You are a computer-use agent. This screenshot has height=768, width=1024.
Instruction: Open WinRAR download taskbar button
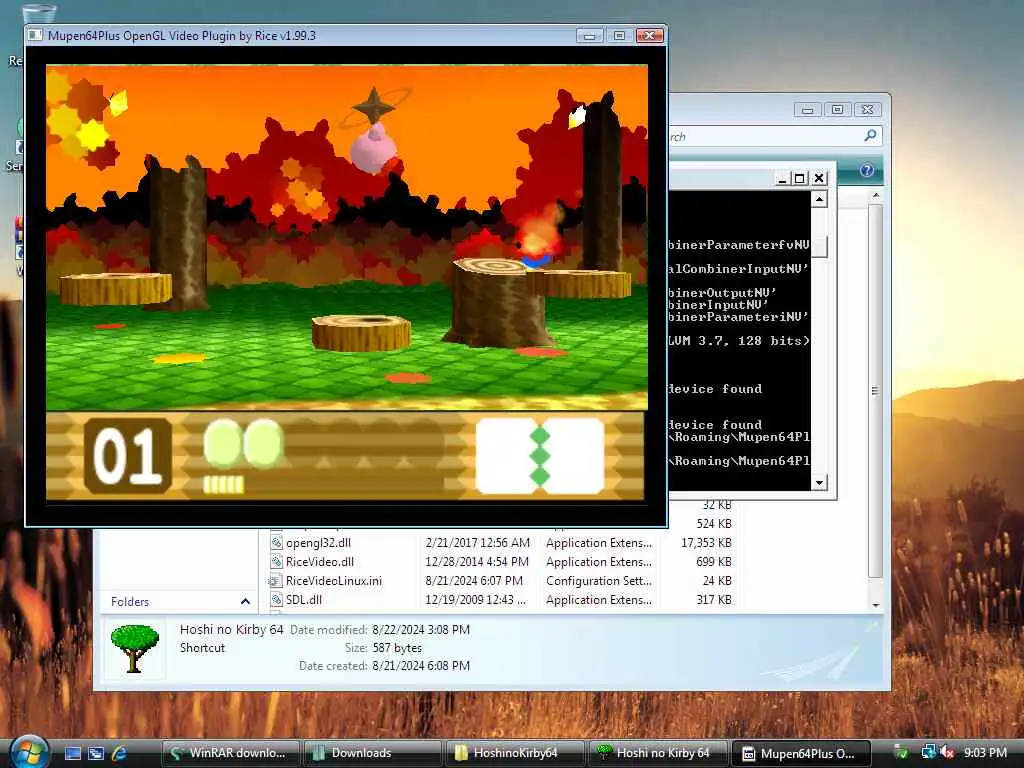click(230, 753)
